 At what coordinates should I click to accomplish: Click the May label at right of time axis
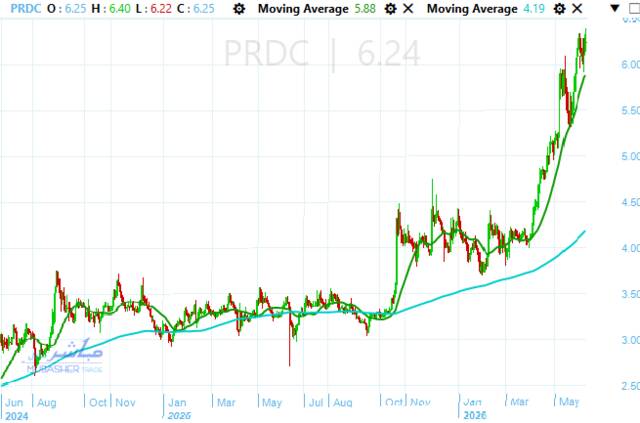(x=569, y=402)
